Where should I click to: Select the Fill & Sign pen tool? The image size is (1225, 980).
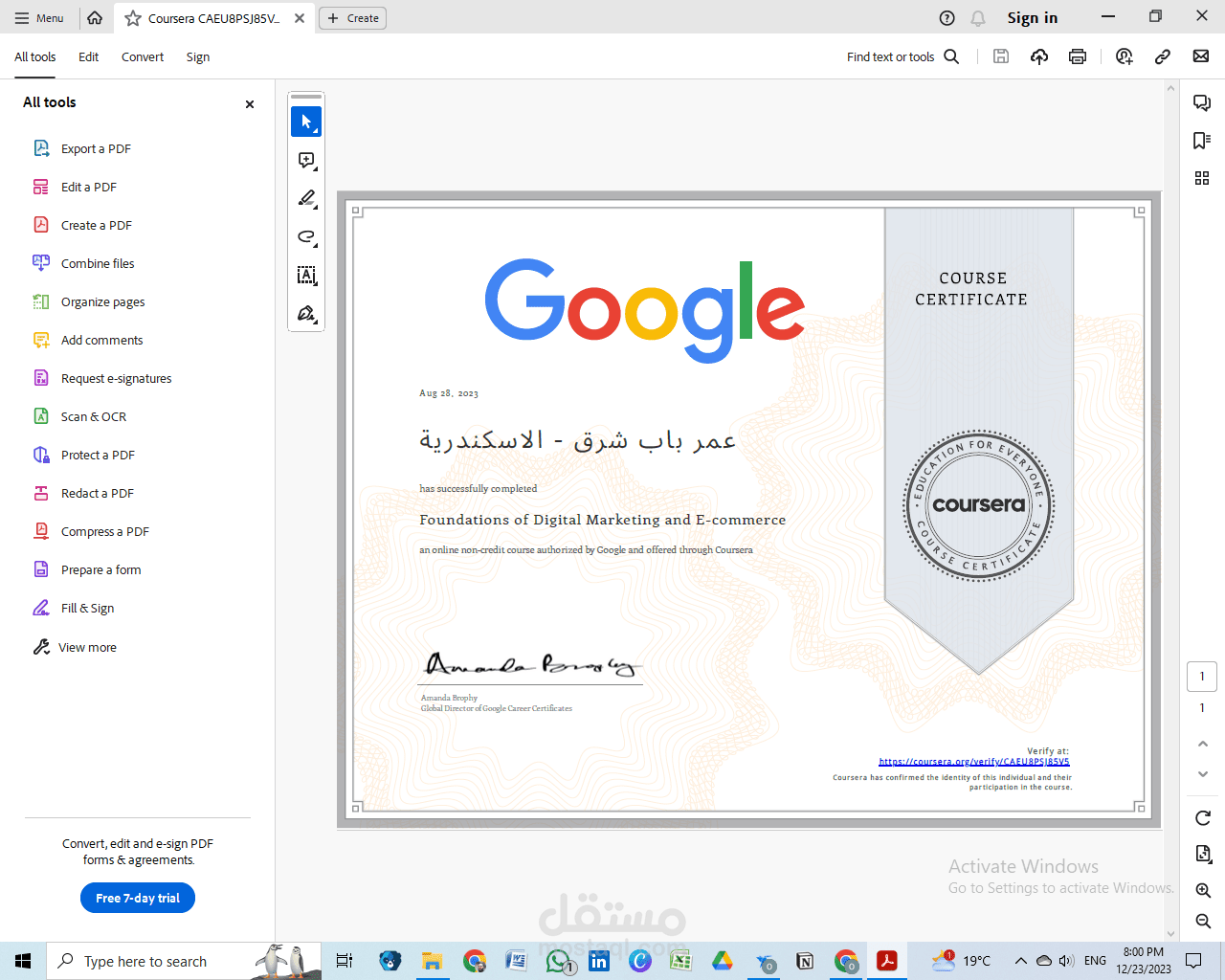click(x=304, y=313)
